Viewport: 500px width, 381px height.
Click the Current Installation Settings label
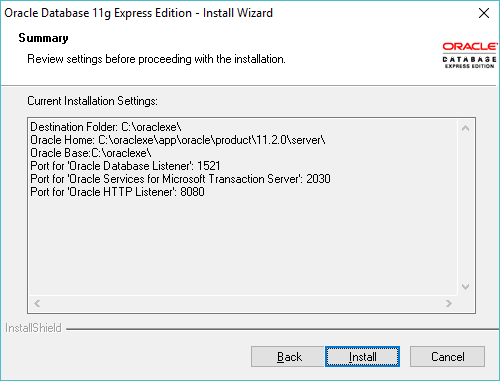(92, 101)
